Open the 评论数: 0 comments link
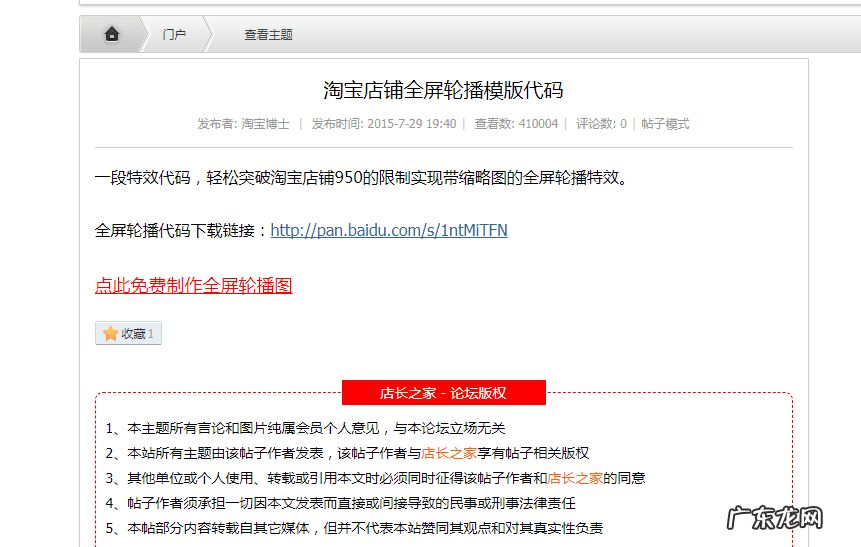Viewport: 861px width, 547px height. [x=601, y=124]
